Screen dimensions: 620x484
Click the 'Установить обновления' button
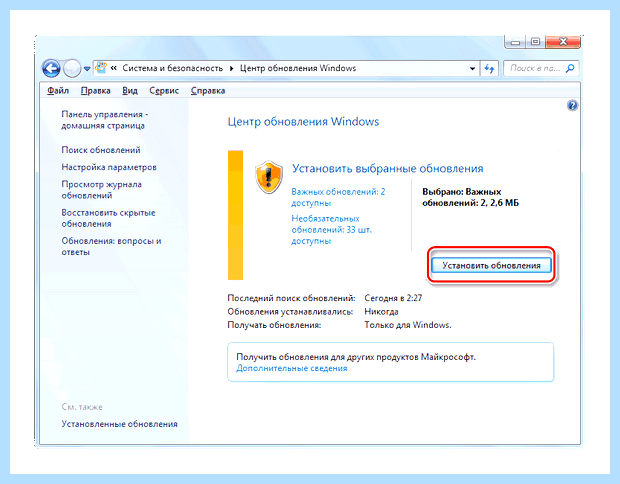[x=491, y=265]
